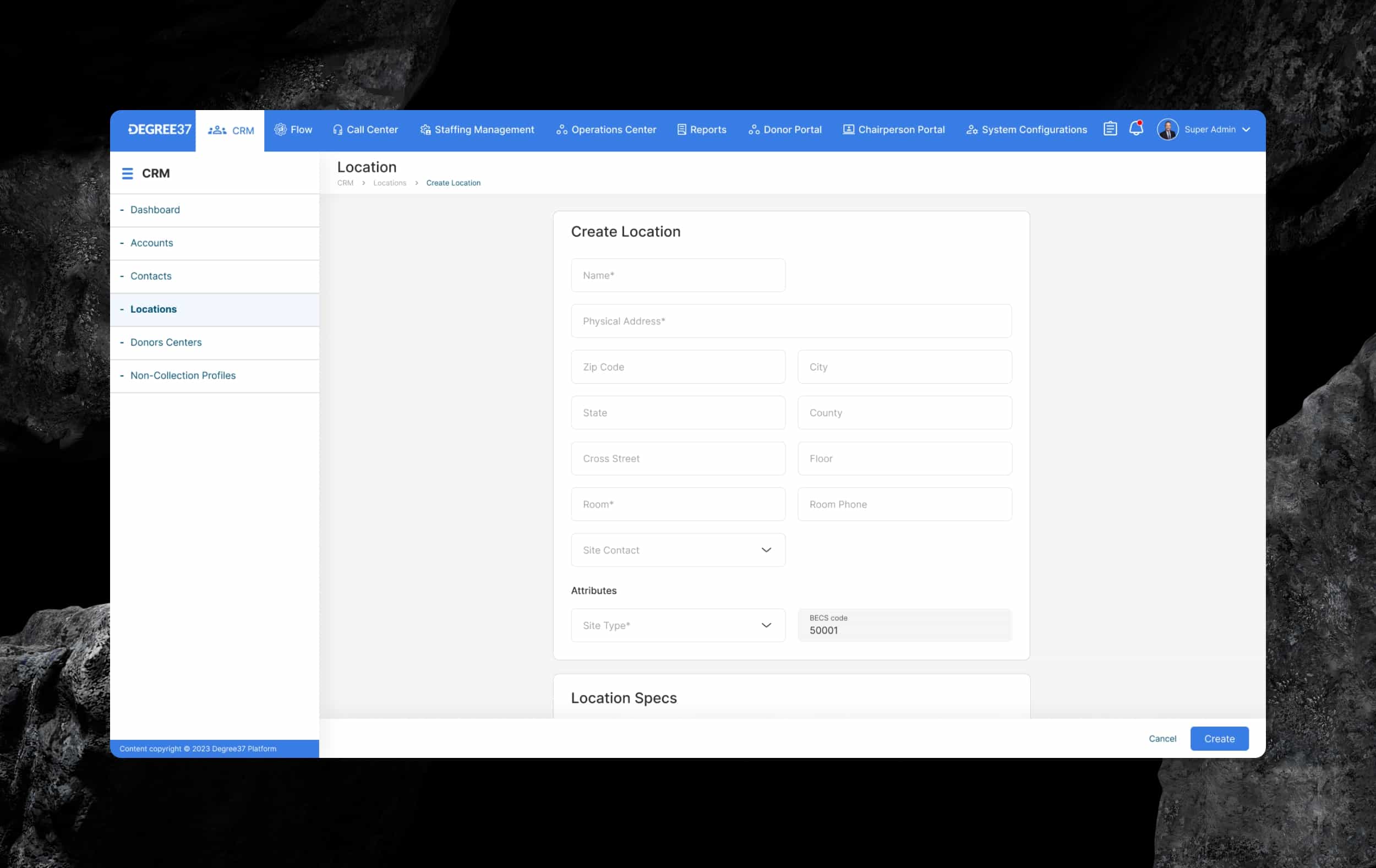Viewport: 1376px width, 868px height.
Task: Click the DEGREE37 logo
Action: point(160,130)
